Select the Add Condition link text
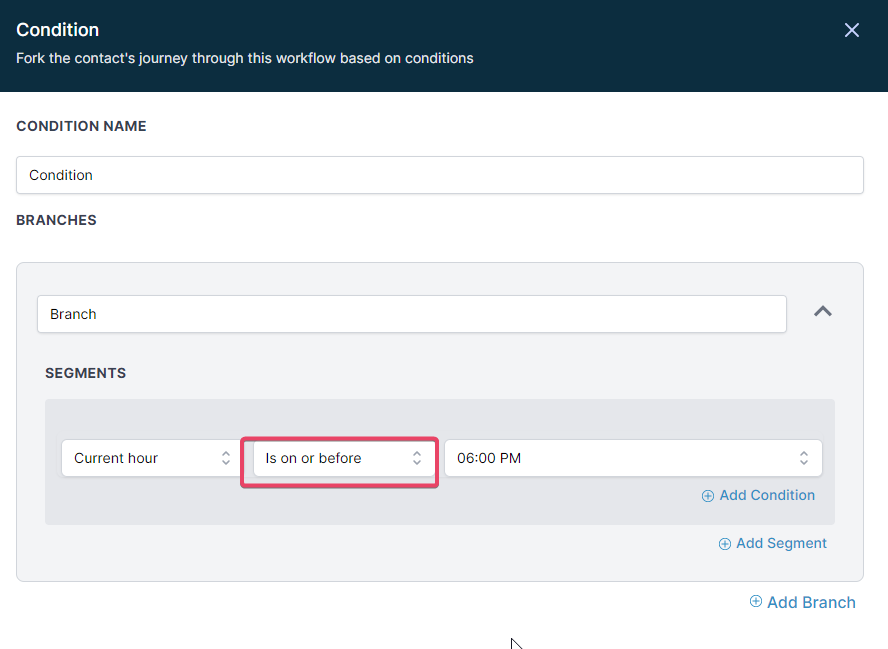 767,495
